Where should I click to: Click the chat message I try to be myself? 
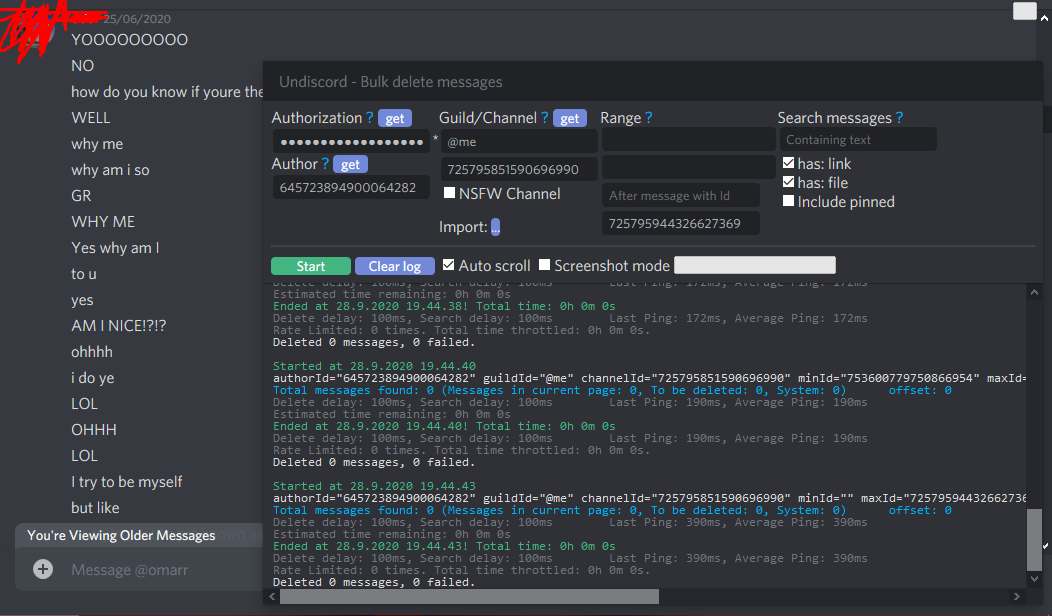127,482
